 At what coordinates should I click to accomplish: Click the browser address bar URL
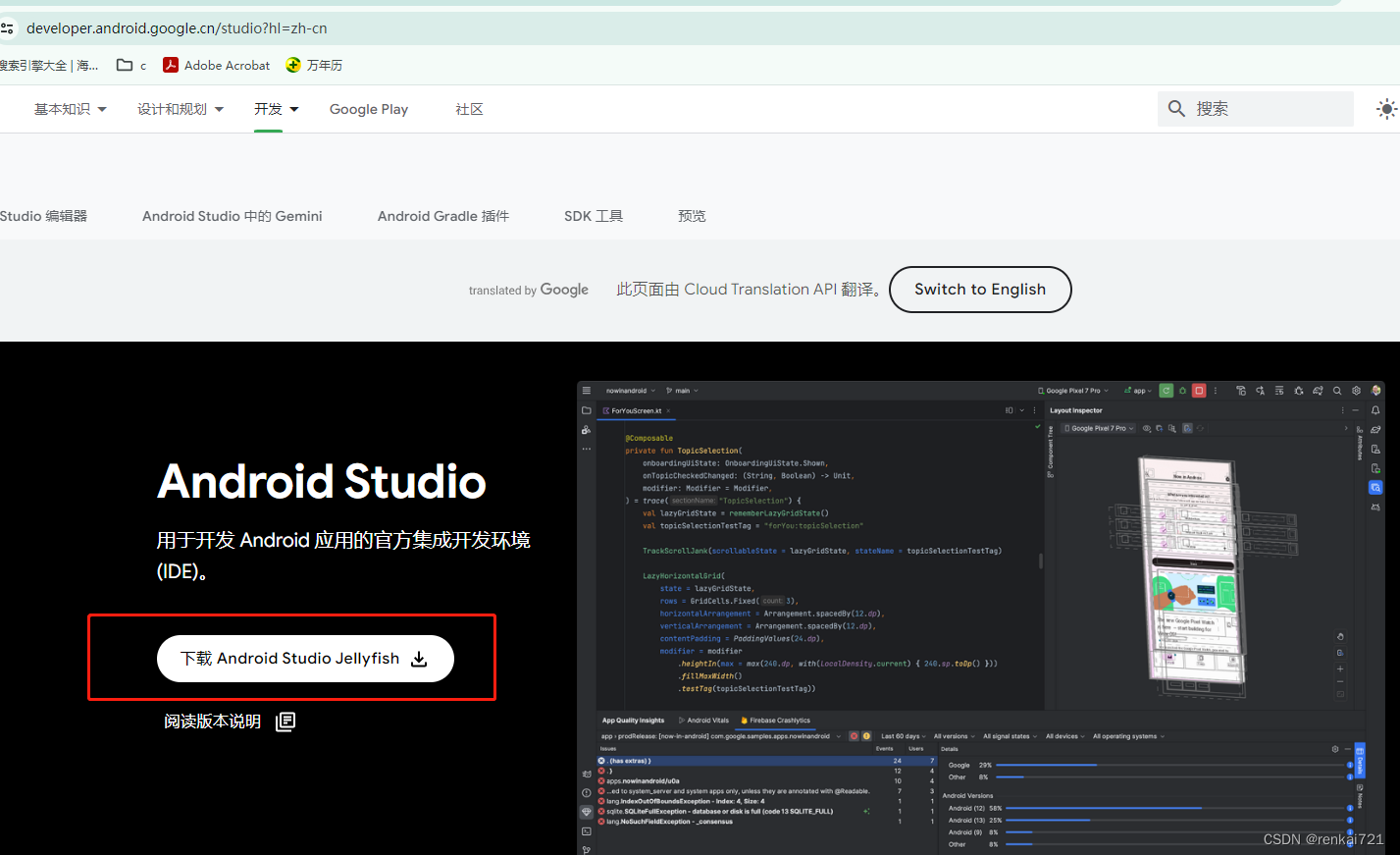coord(177,28)
